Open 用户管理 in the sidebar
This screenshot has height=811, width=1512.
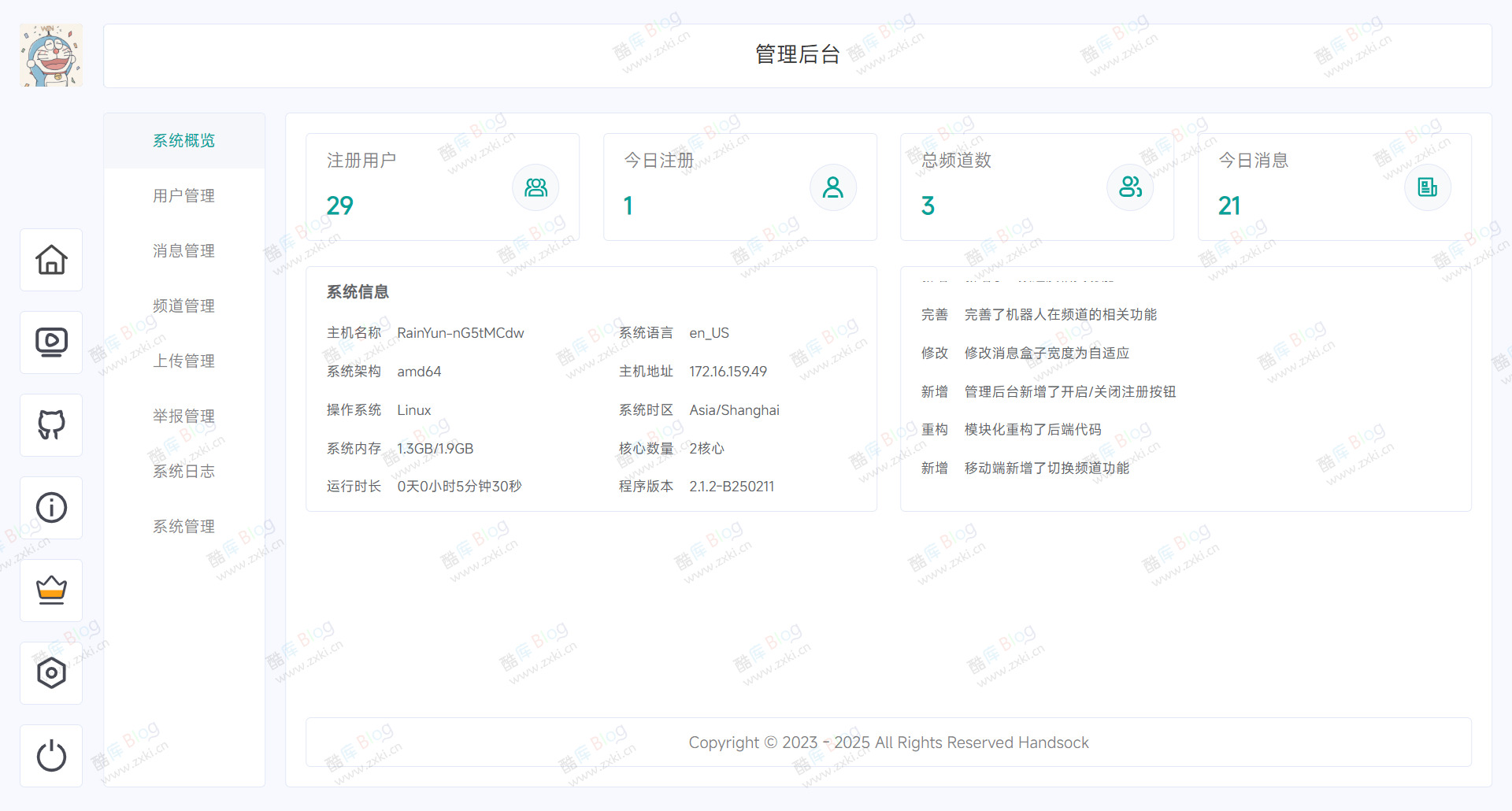[x=183, y=195]
